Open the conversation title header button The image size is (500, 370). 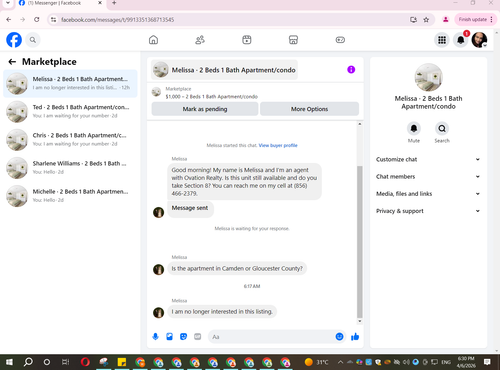[x=224, y=70]
